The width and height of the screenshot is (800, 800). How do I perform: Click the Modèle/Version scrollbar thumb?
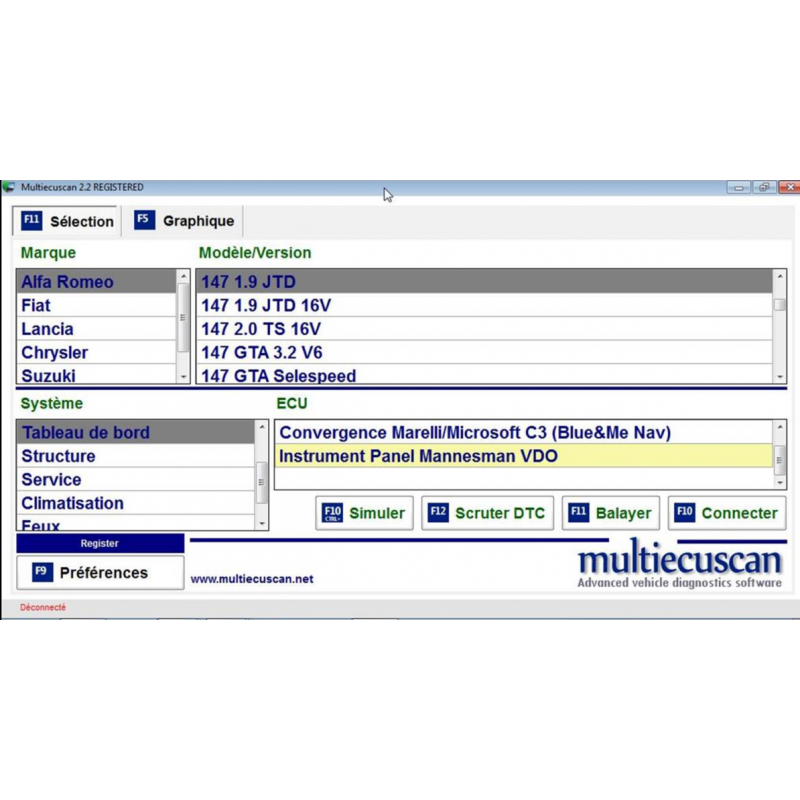pos(780,305)
